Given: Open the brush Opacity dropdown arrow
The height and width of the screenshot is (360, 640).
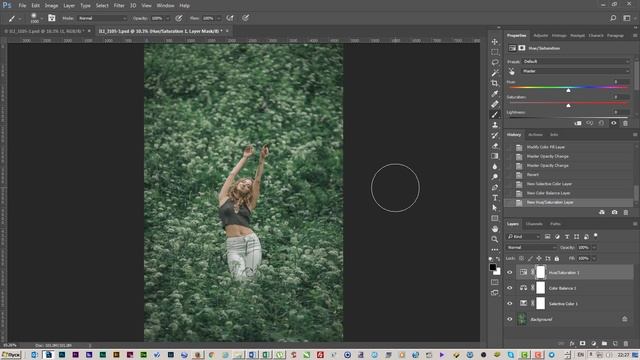Looking at the screenshot, I should pos(167,18).
